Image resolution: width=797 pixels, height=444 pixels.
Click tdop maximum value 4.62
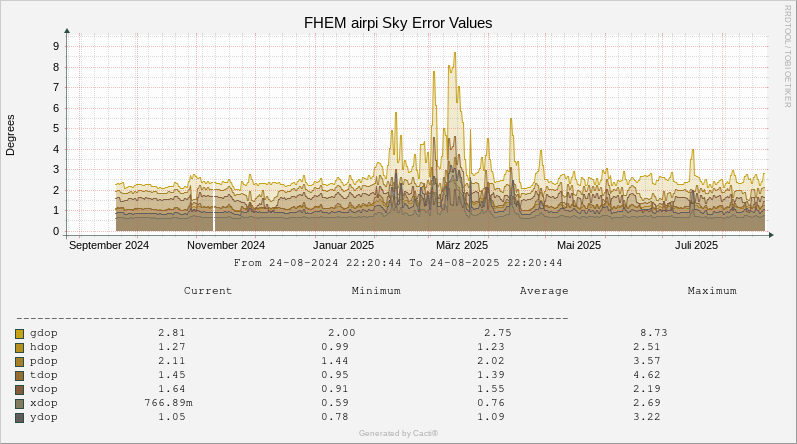tap(647, 375)
